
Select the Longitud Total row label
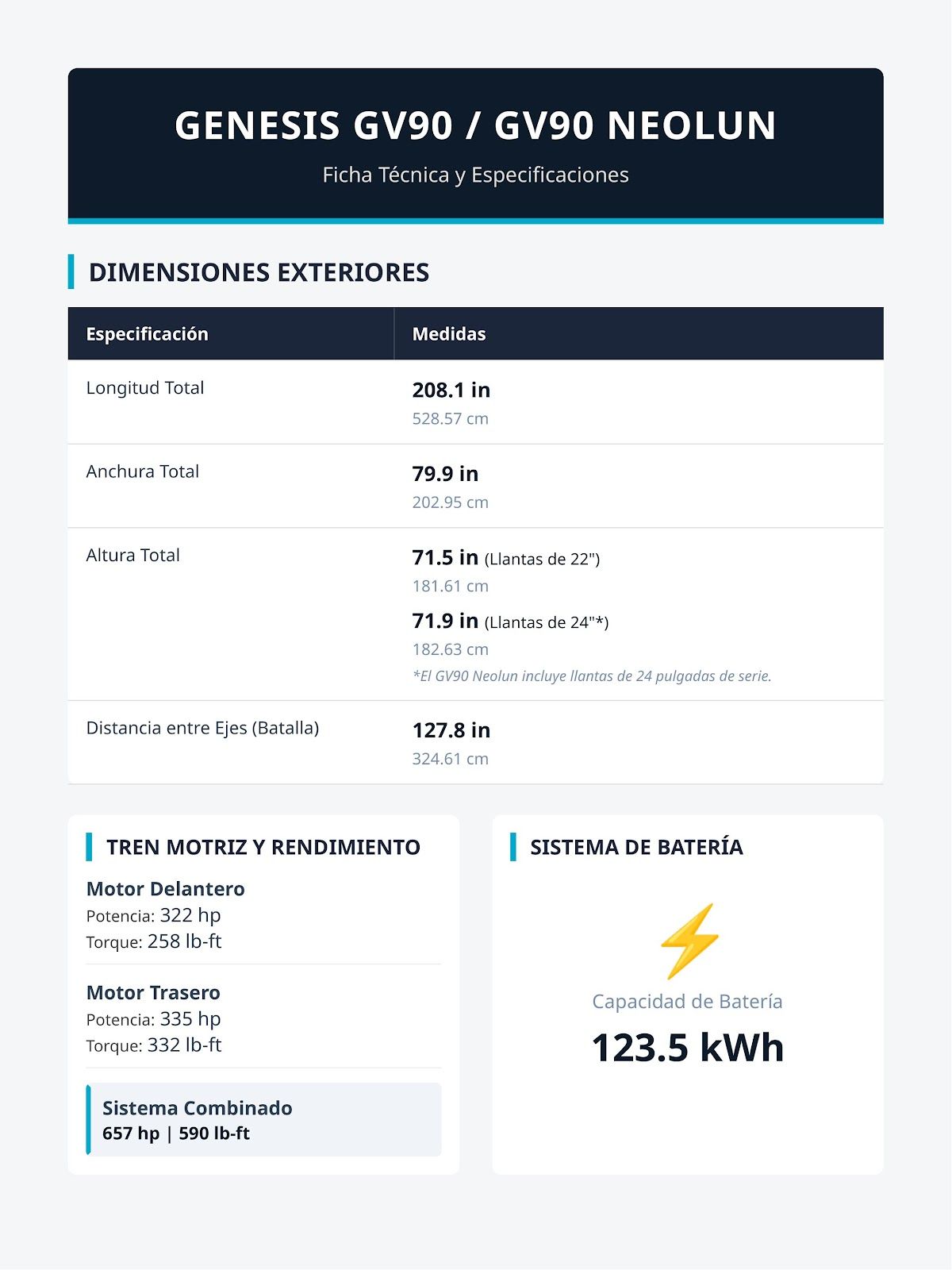tap(145, 387)
